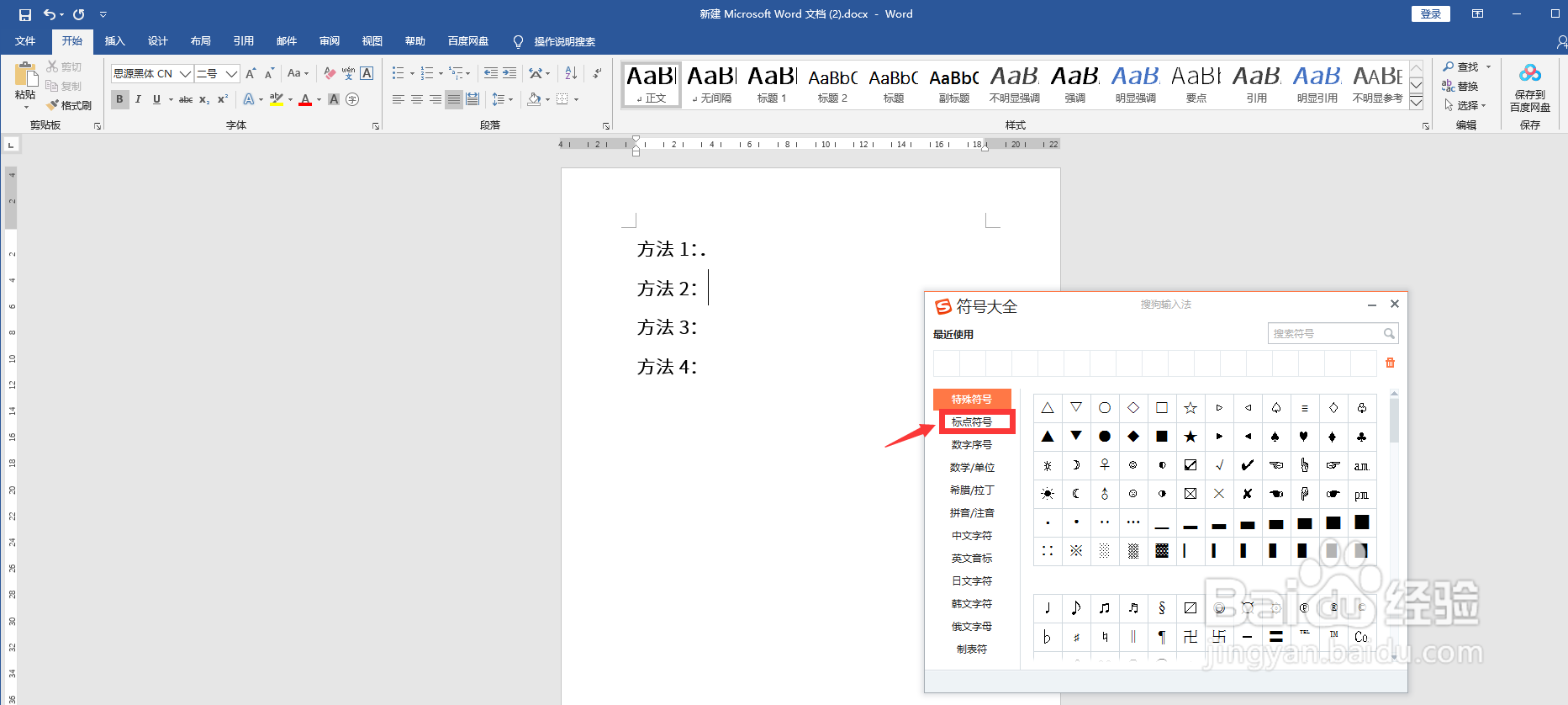This screenshot has height=705, width=1568.
Task: Click the 登录 (Login) button
Action: coord(1430,13)
